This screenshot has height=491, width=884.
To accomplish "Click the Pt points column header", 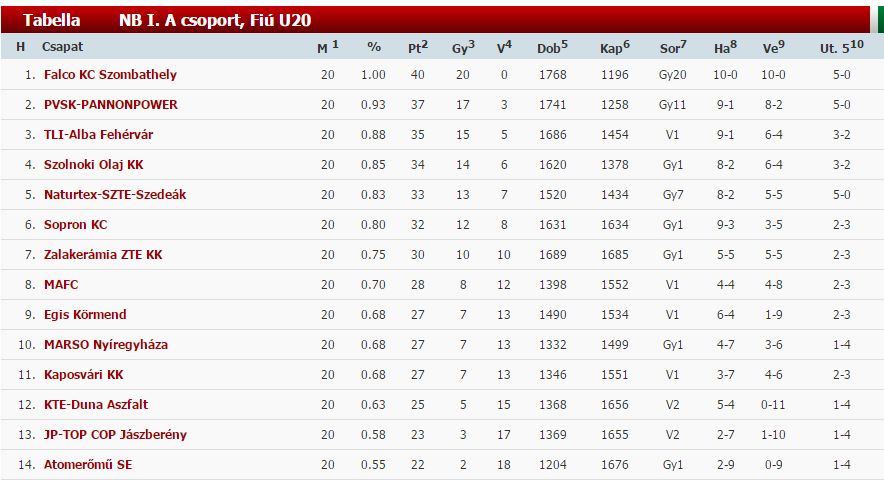I will (x=418, y=47).
